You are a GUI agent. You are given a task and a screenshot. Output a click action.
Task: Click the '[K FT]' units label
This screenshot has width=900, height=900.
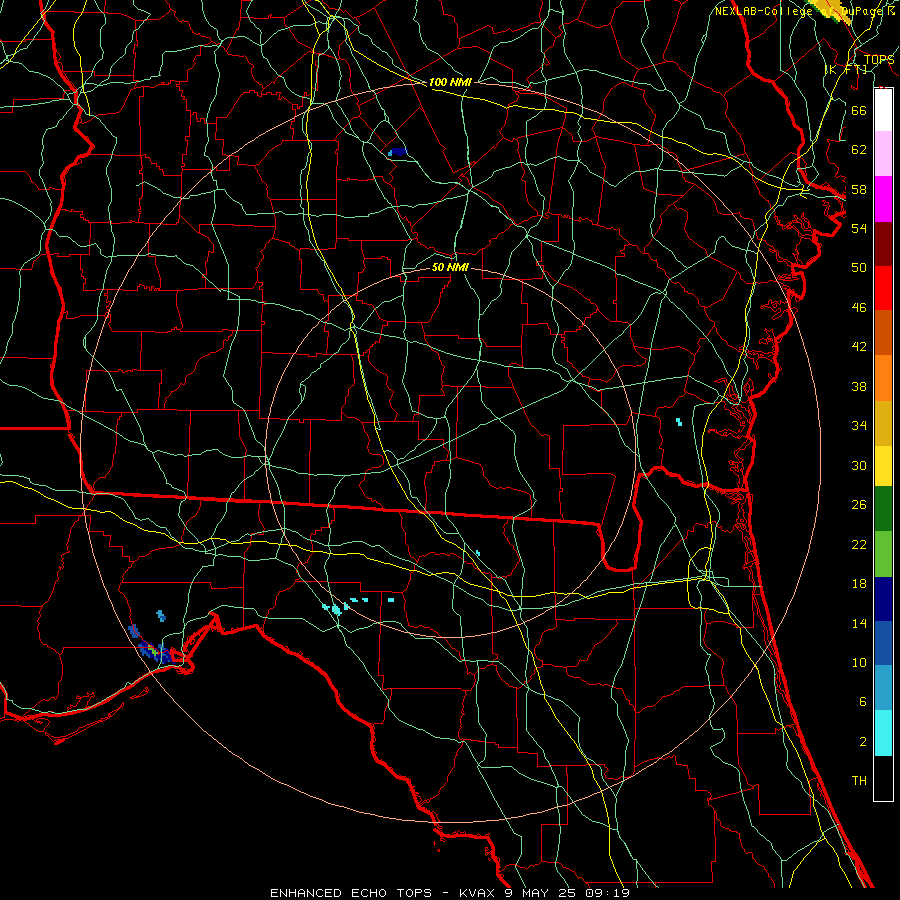845,70
